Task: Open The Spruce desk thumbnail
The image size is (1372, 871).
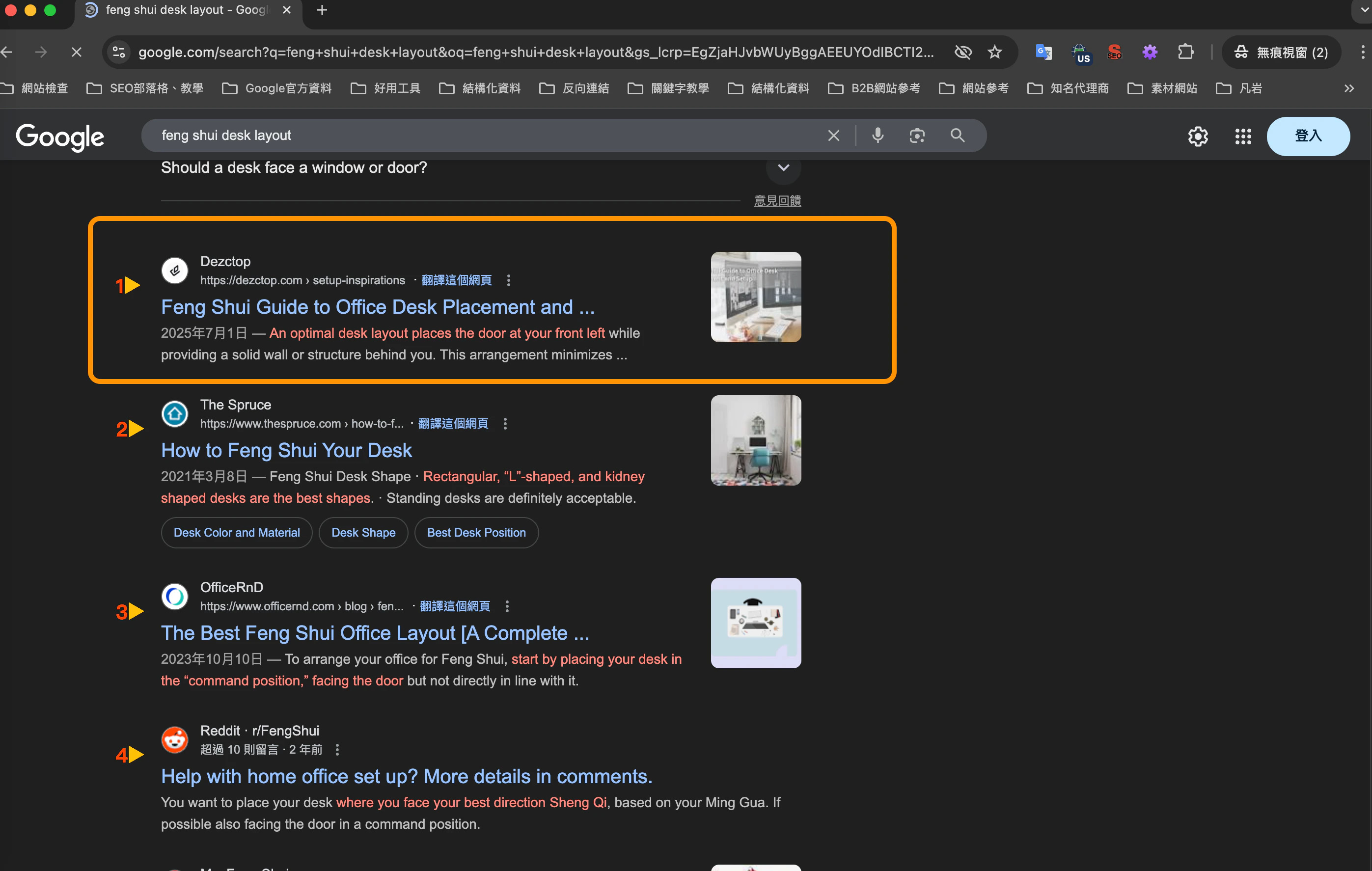Action: tap(756, 440)
